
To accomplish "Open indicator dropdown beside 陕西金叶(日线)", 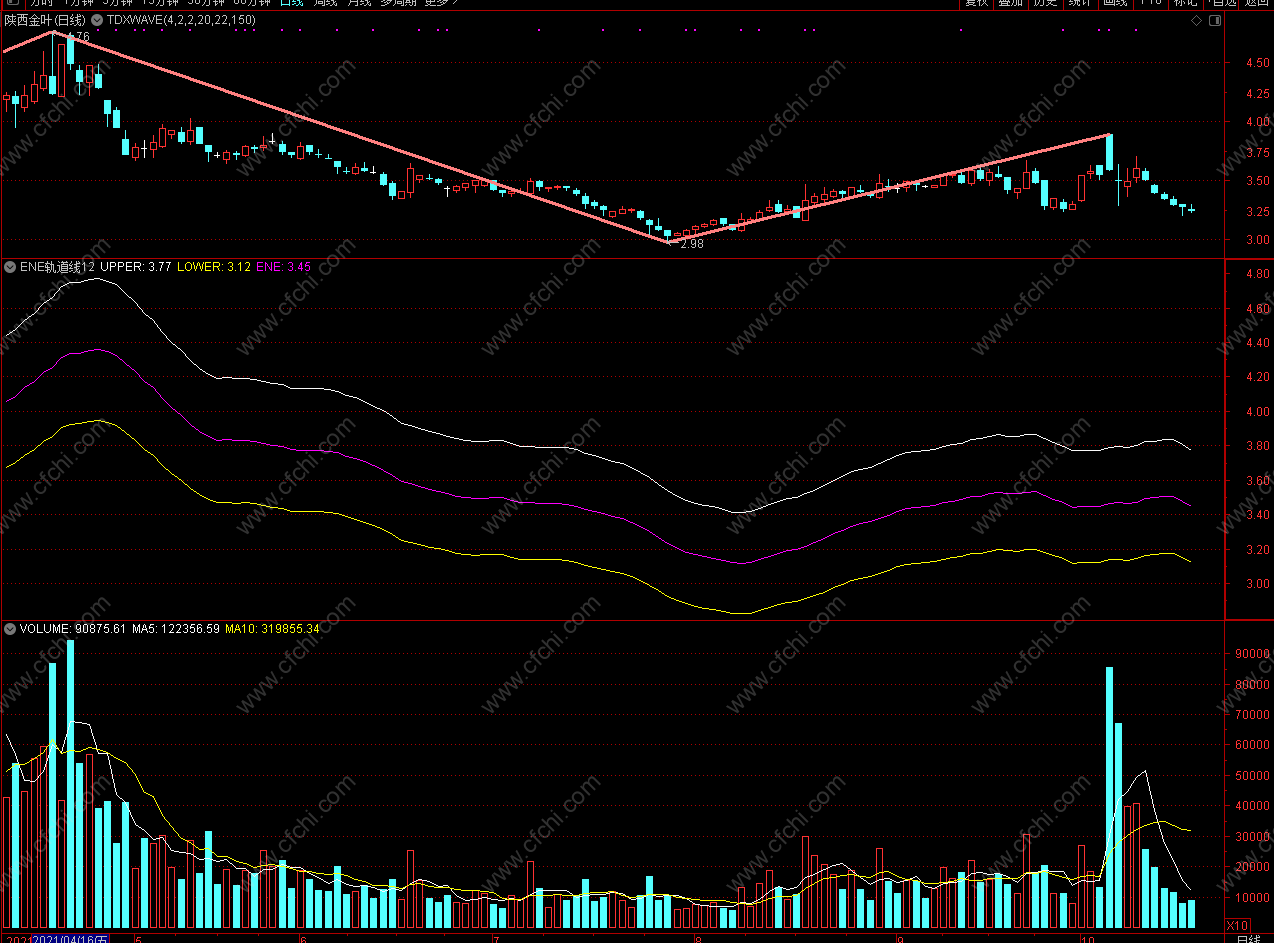I will coord(96,20).
